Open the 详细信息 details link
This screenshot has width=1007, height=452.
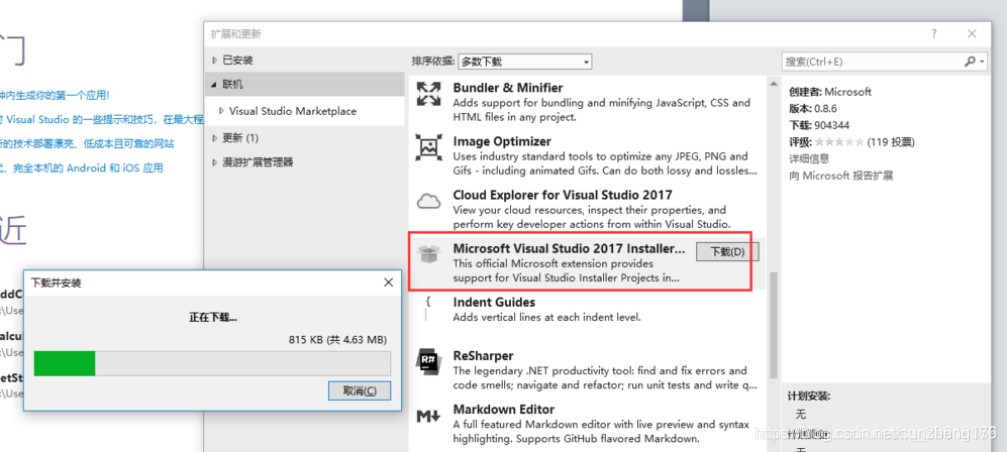tap(809, 158)
